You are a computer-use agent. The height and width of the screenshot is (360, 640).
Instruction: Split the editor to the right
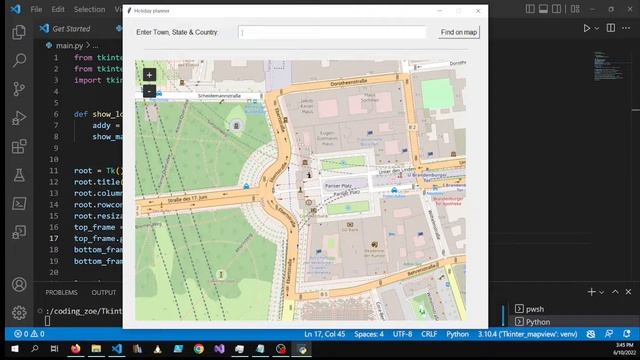click(611, 28)
